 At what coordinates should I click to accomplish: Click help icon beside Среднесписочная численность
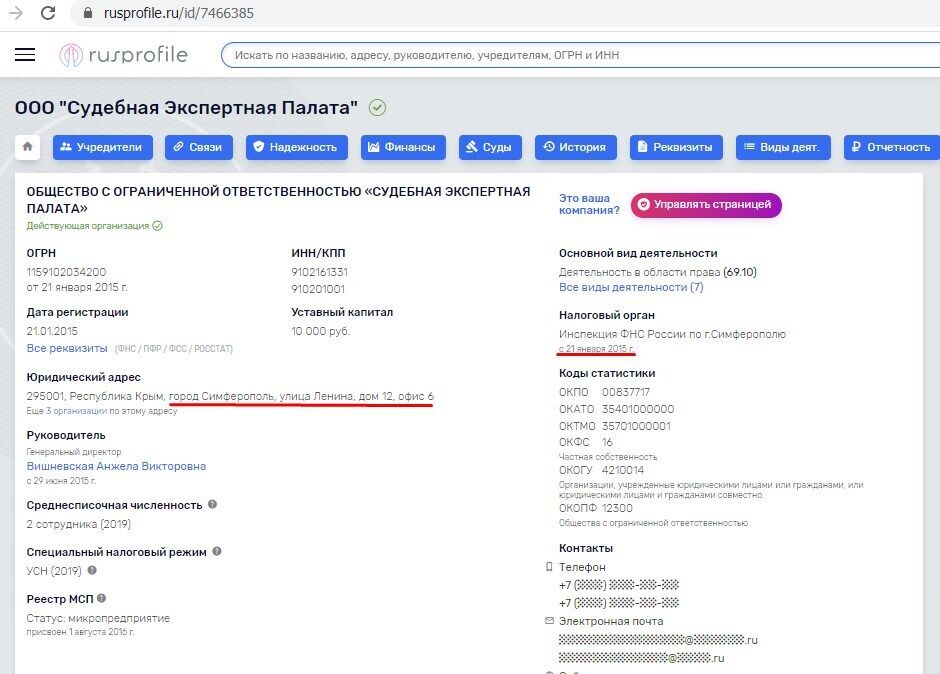212,505
